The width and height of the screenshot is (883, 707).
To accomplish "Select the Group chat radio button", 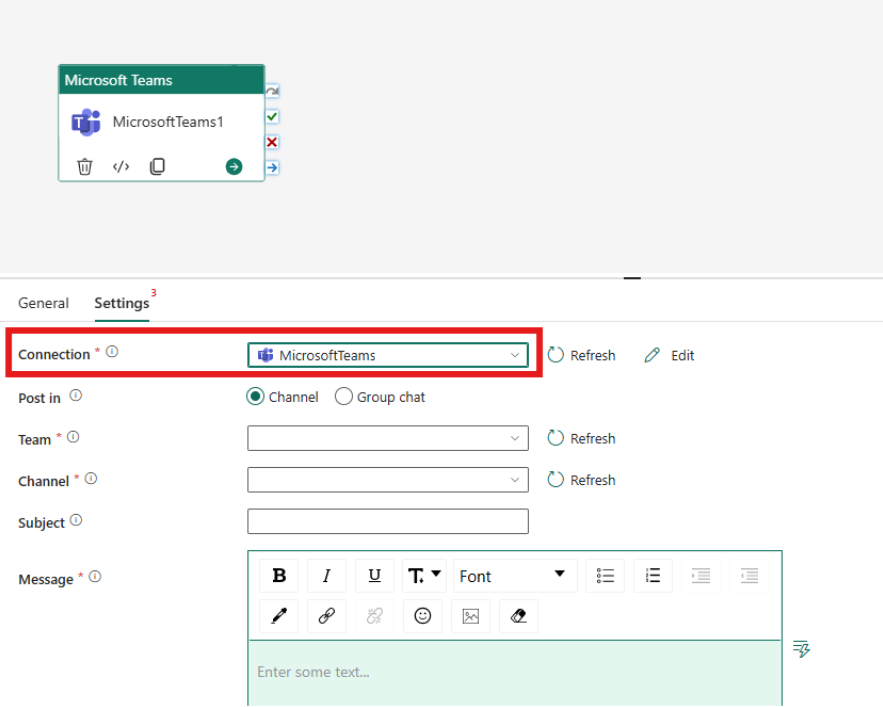I will click(343, 396).
